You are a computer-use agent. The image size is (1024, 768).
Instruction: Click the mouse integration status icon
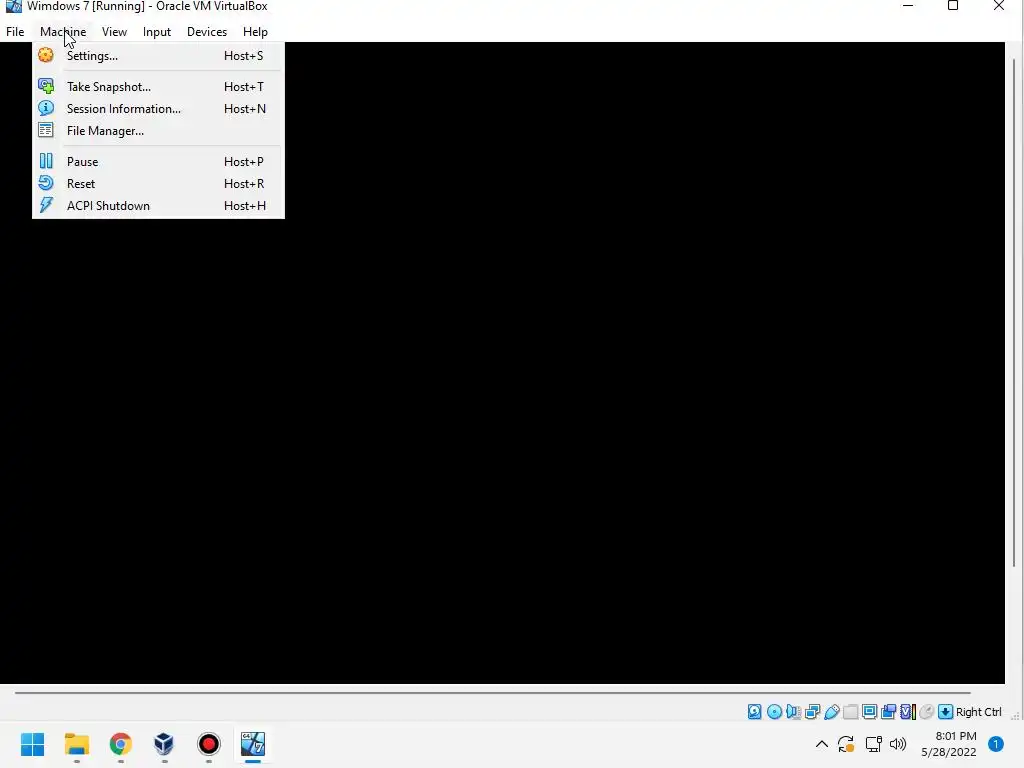pos(926,712)
